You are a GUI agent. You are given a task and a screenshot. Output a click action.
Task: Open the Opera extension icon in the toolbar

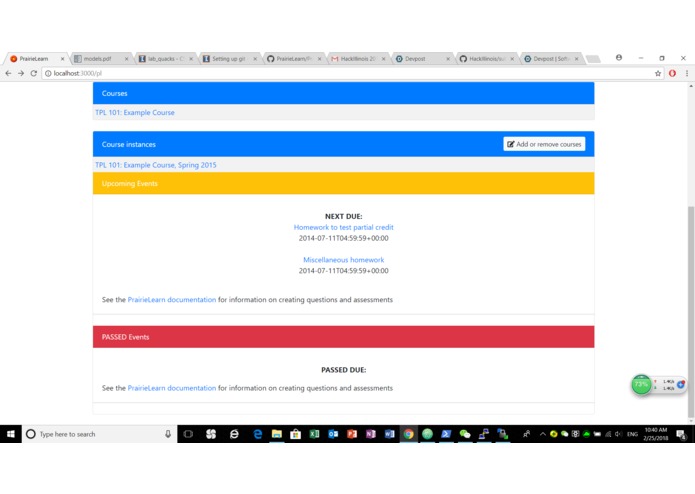pyautogui.click(x=672, y=74)
